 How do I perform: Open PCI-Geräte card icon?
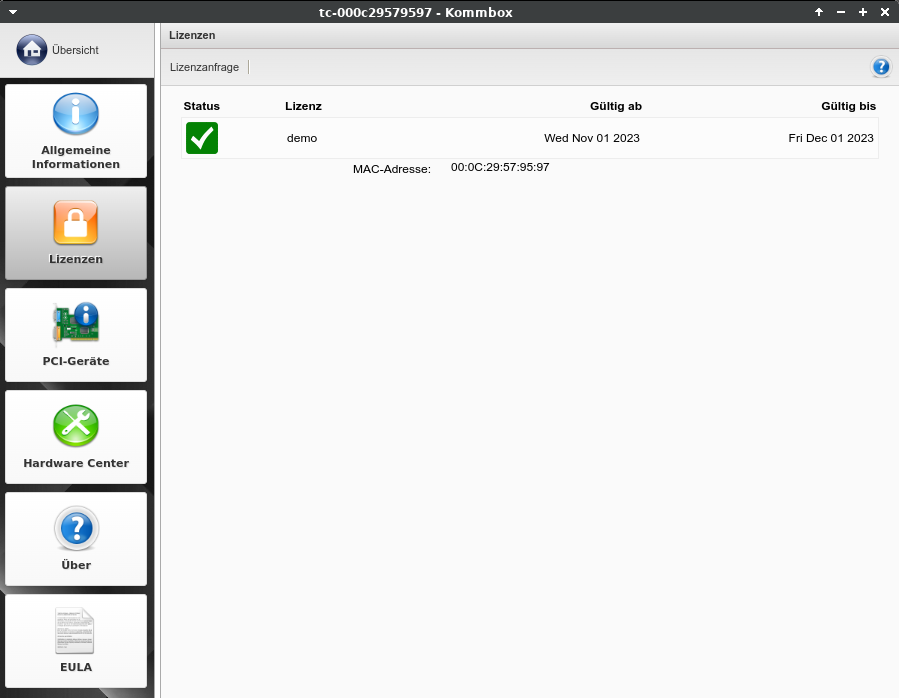coord(76,323)
